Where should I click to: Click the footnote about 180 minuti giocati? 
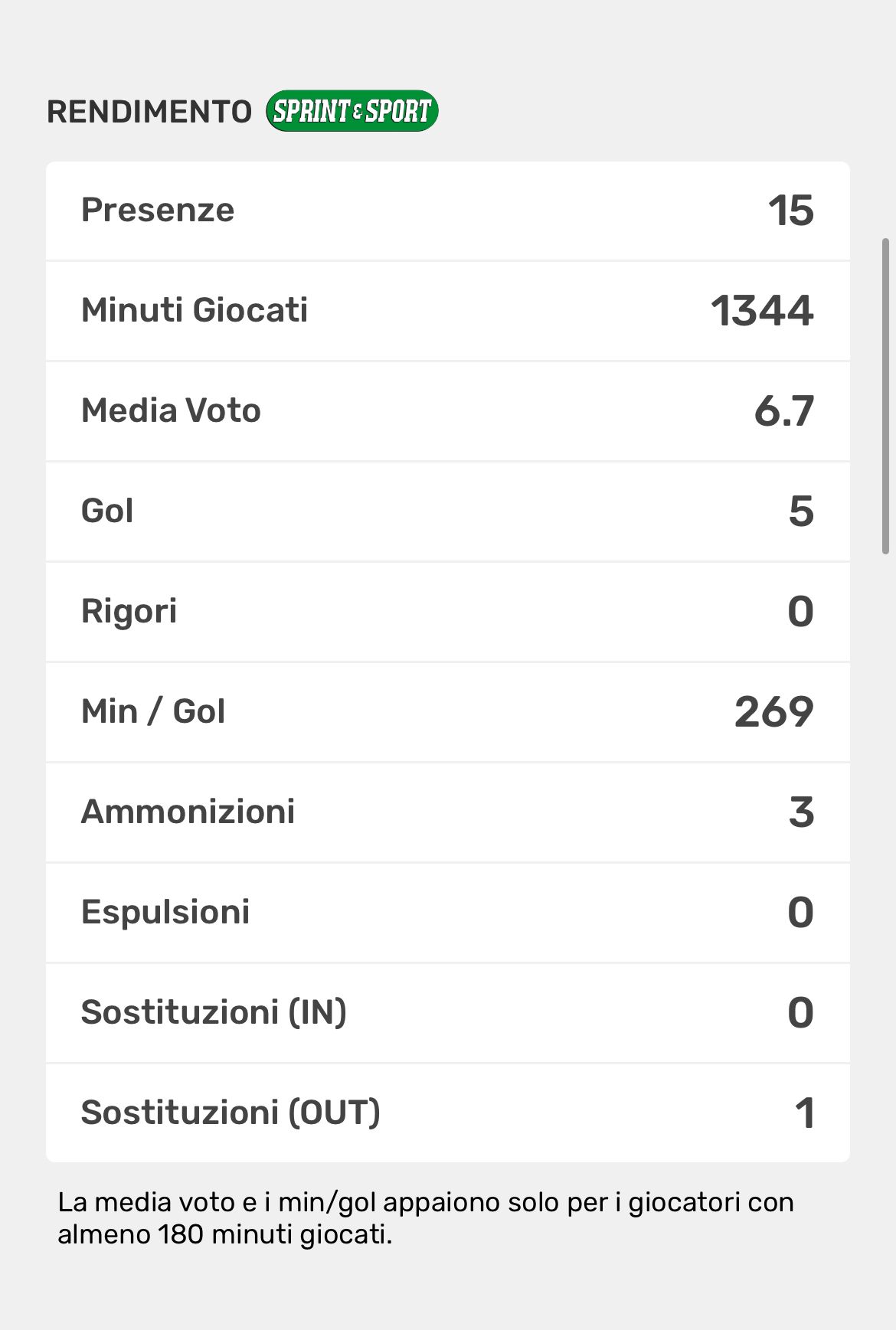(425, 1218)
